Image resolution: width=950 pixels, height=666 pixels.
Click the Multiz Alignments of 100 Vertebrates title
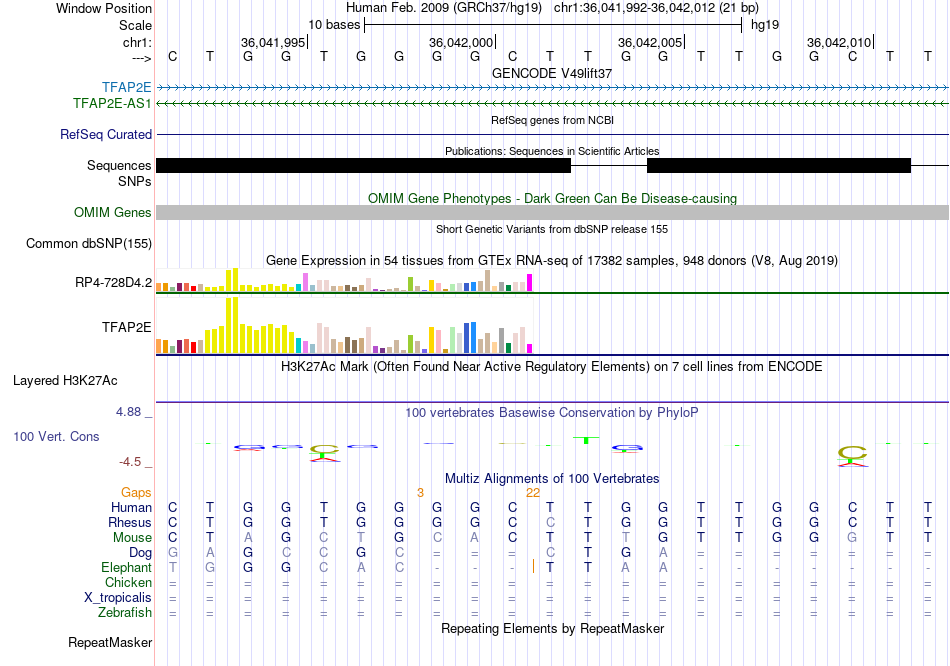552,479
